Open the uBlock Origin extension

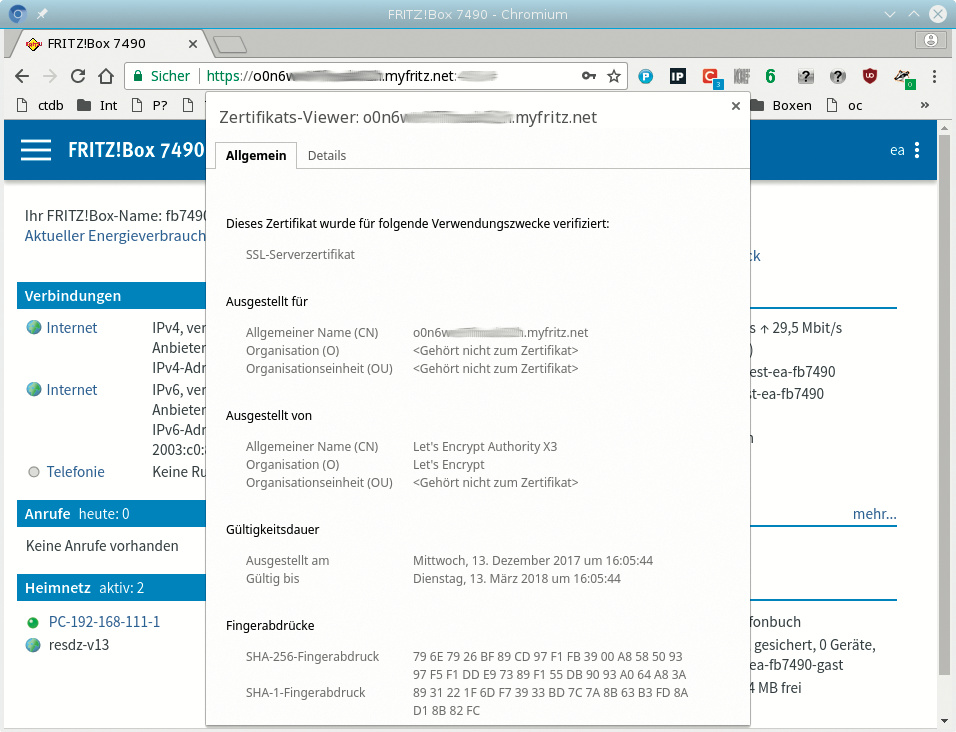coord(870,76)
